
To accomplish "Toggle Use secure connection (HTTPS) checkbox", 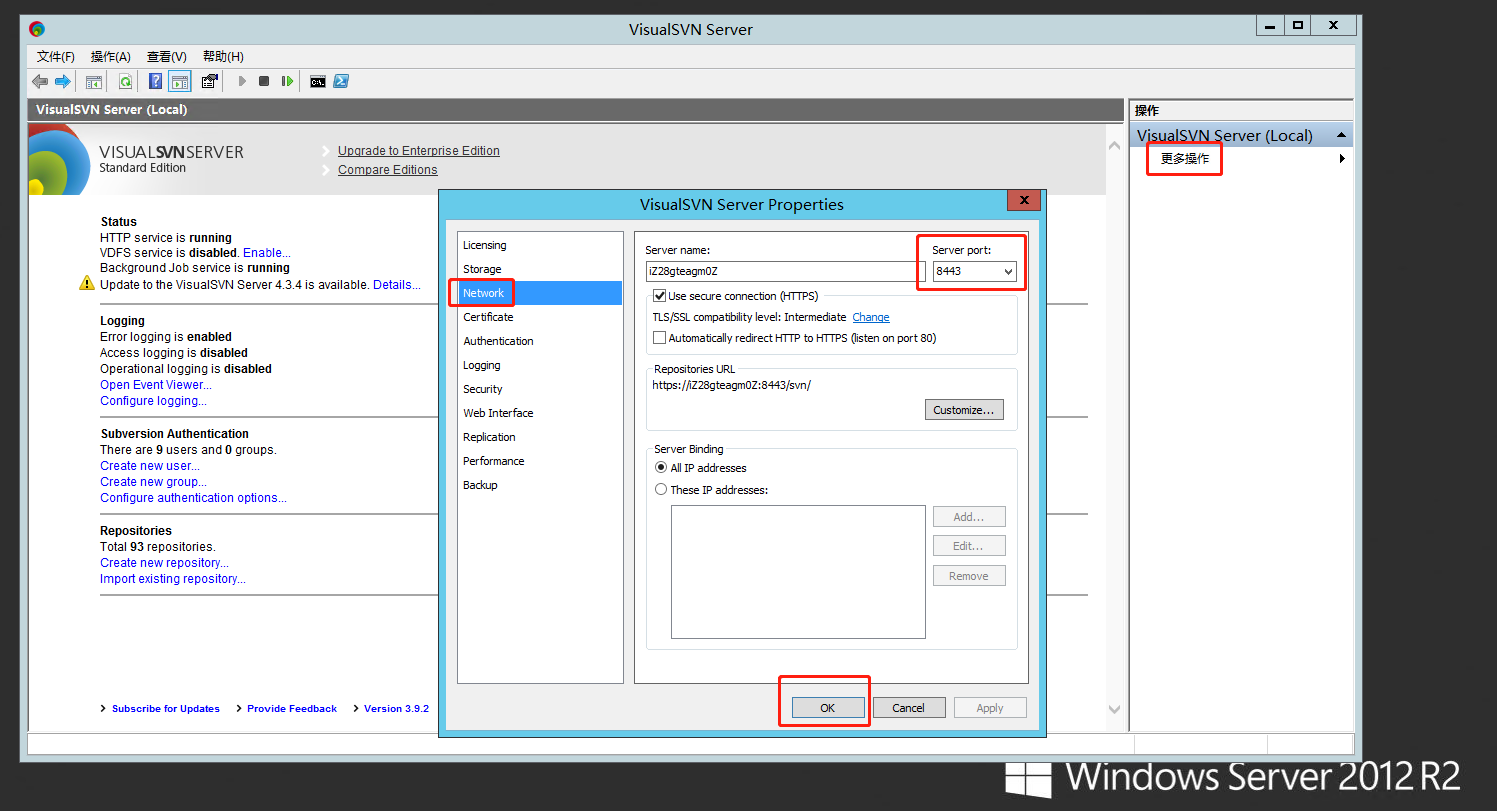I will coord(660,296).
